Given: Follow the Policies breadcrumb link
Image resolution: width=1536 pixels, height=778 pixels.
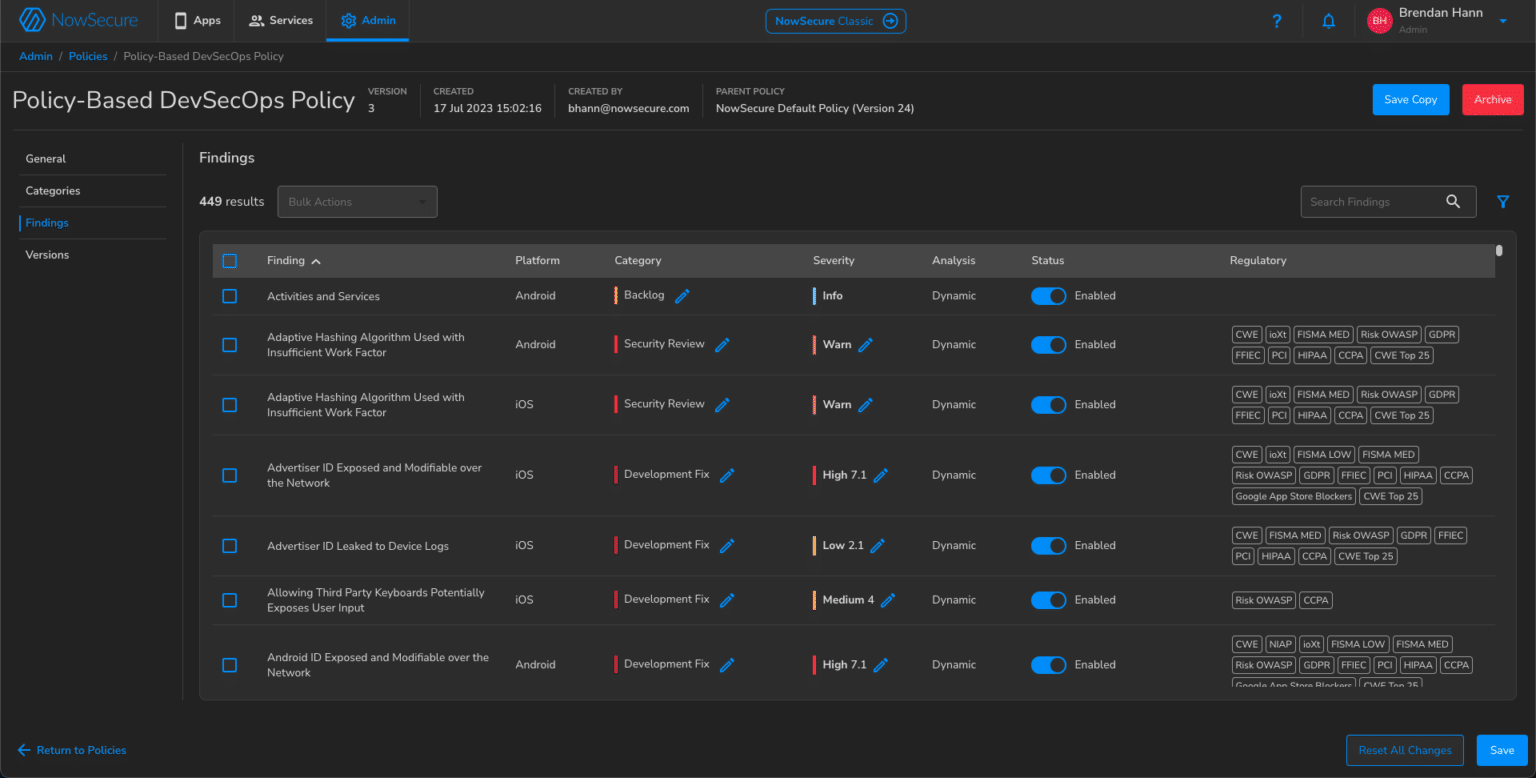Looking at the screenshot, I should pos(88,57).
